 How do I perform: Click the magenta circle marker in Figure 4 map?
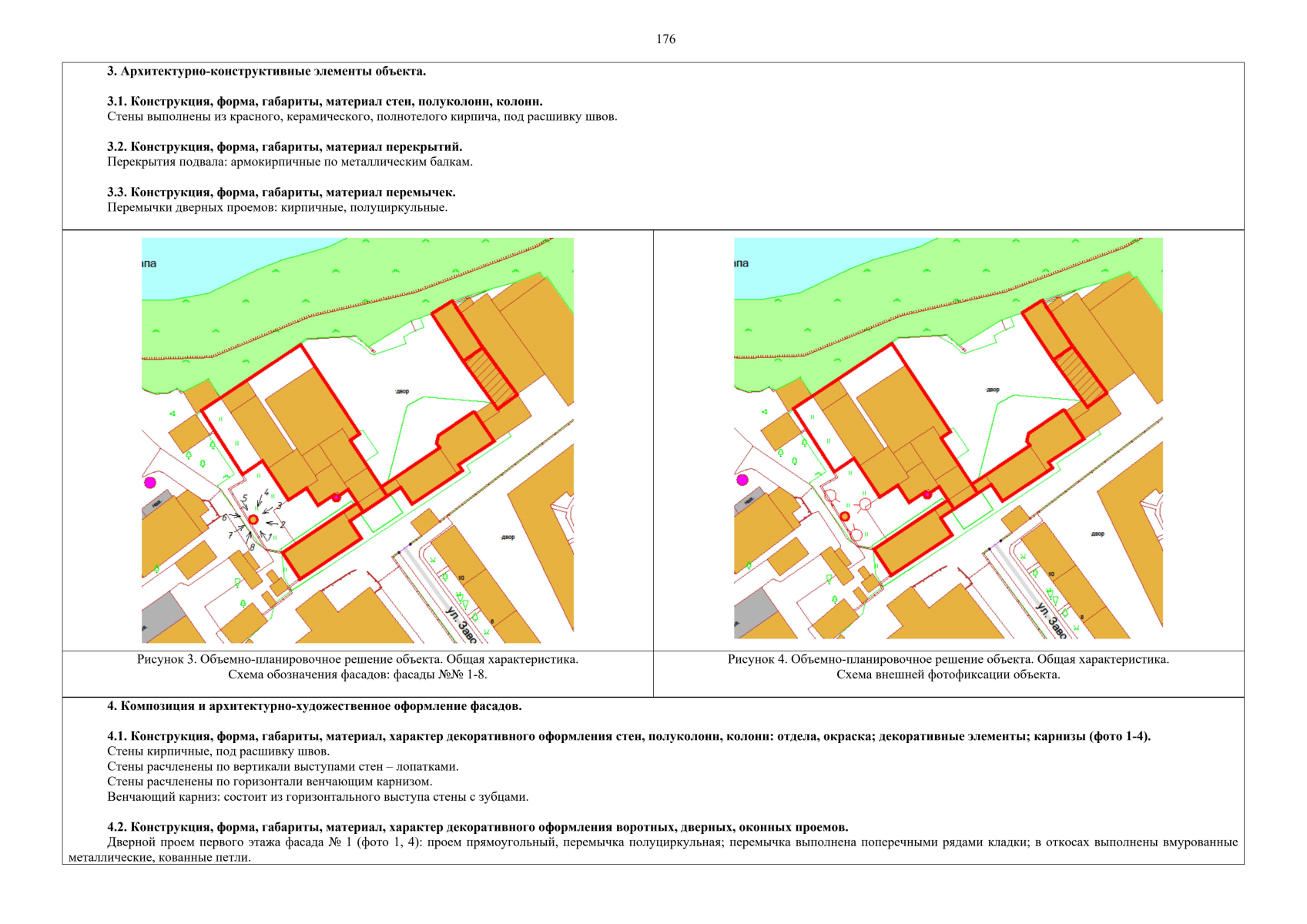tap(742, 480)
